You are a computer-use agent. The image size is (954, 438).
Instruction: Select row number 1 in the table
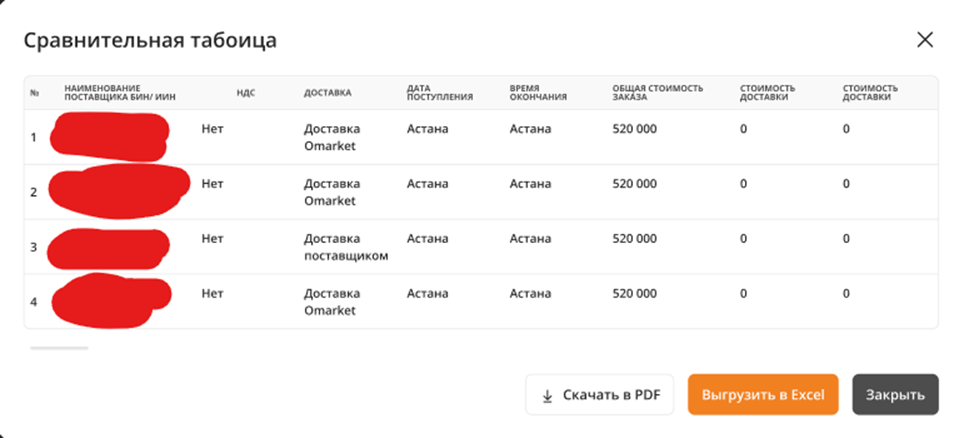34,137
